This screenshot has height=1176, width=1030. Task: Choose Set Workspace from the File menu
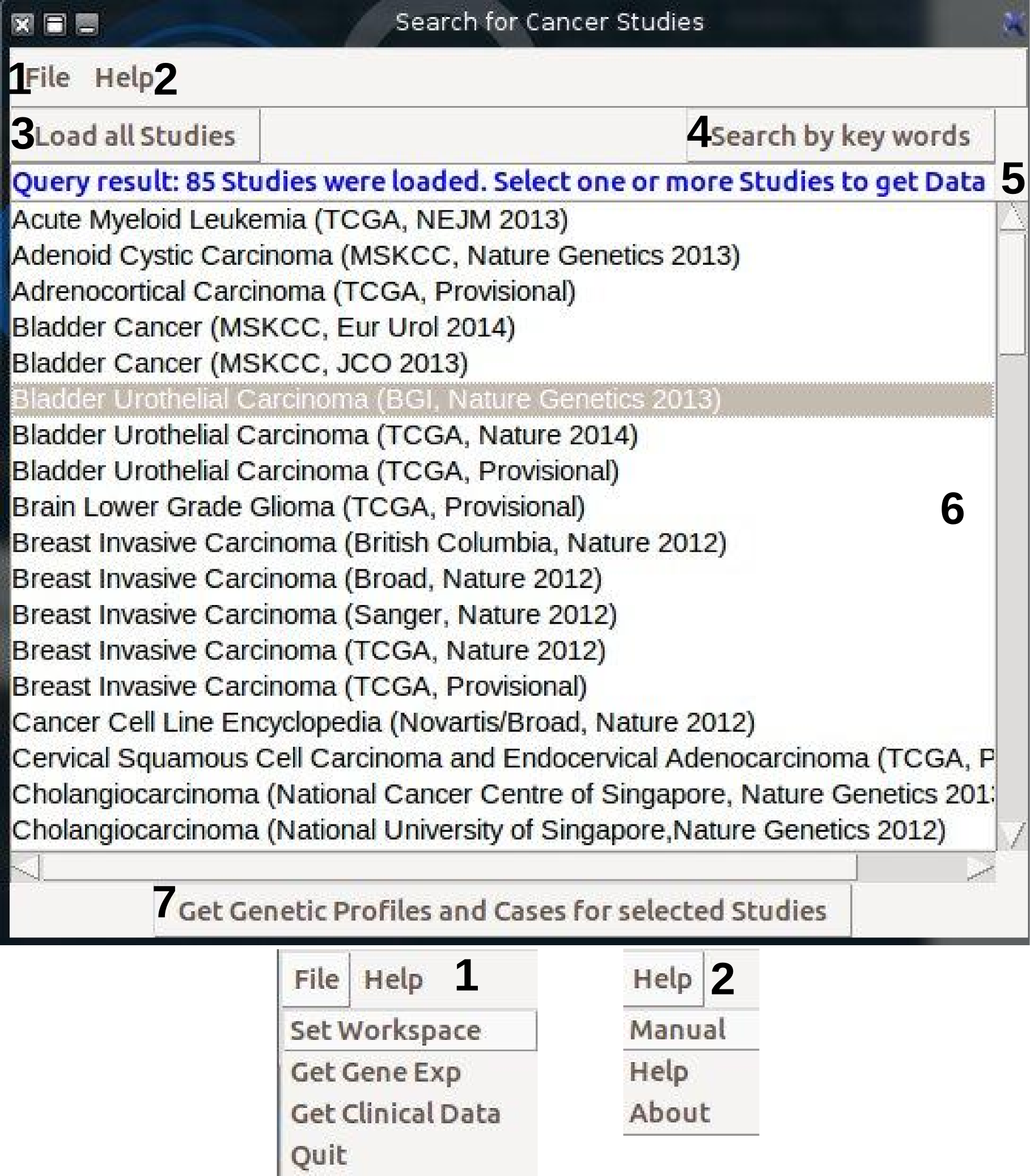click(x=385, y=1030)
